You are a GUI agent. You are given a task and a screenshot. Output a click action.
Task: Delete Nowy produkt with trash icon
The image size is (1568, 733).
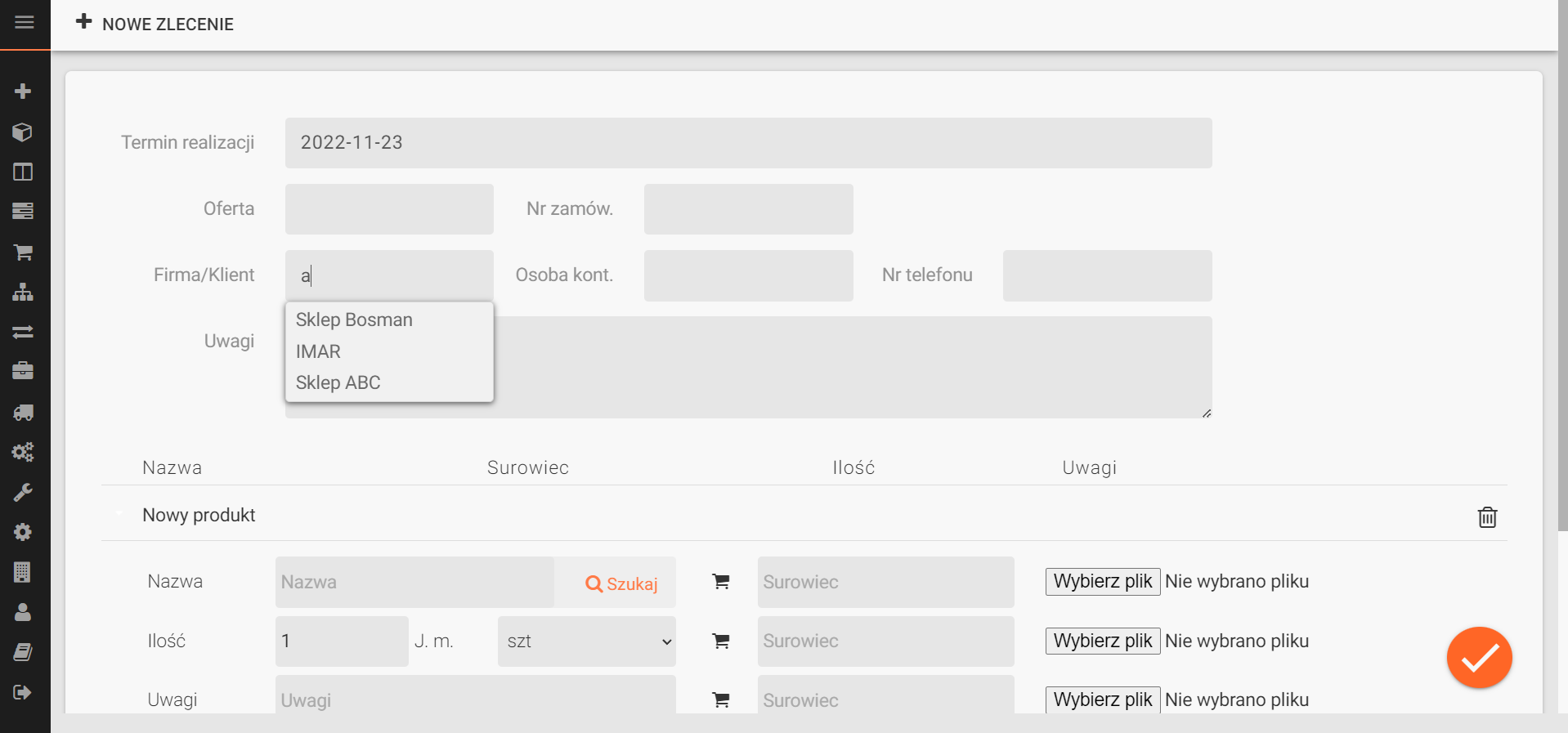1487,517
